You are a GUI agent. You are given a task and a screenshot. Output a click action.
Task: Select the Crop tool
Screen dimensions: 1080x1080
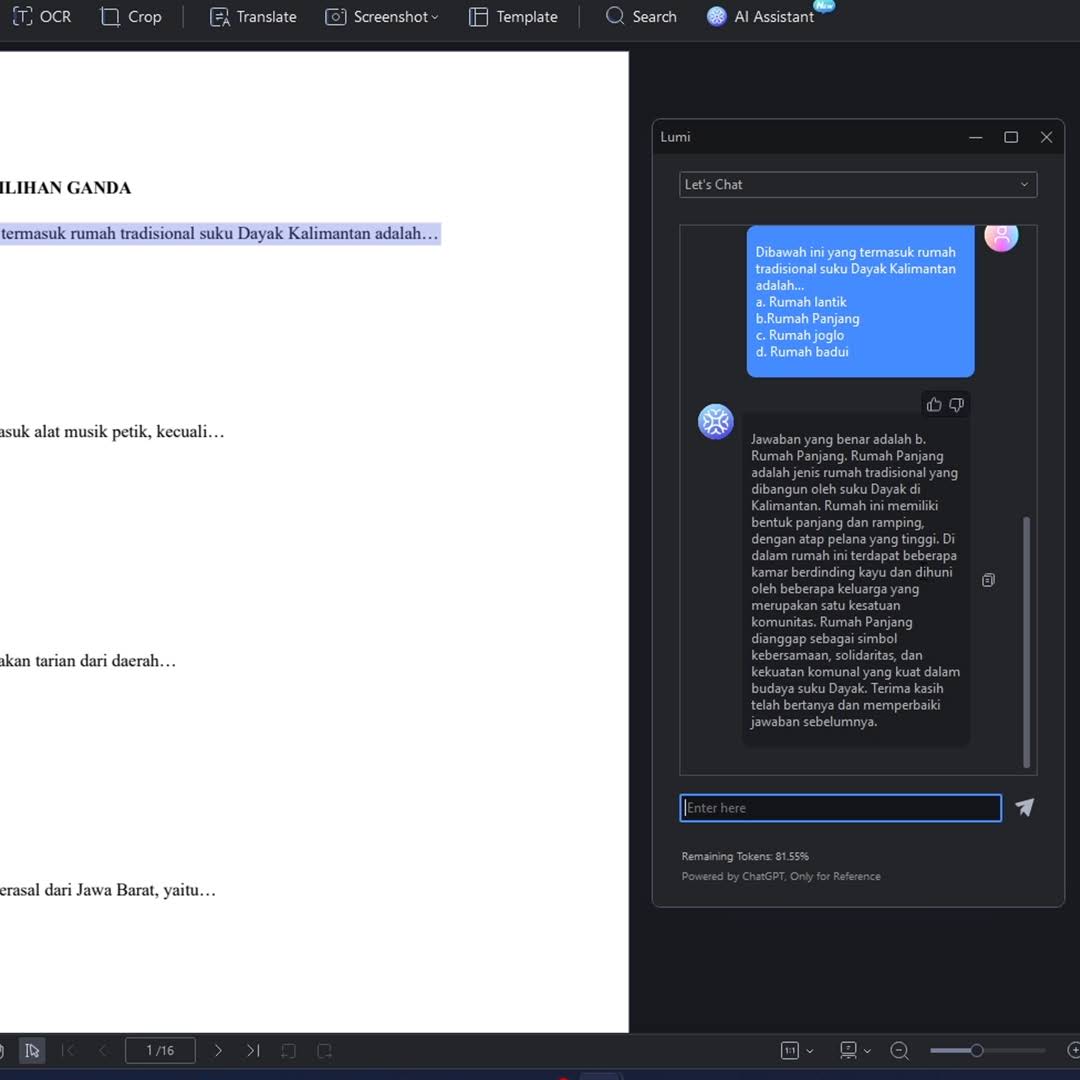[131, 17]
